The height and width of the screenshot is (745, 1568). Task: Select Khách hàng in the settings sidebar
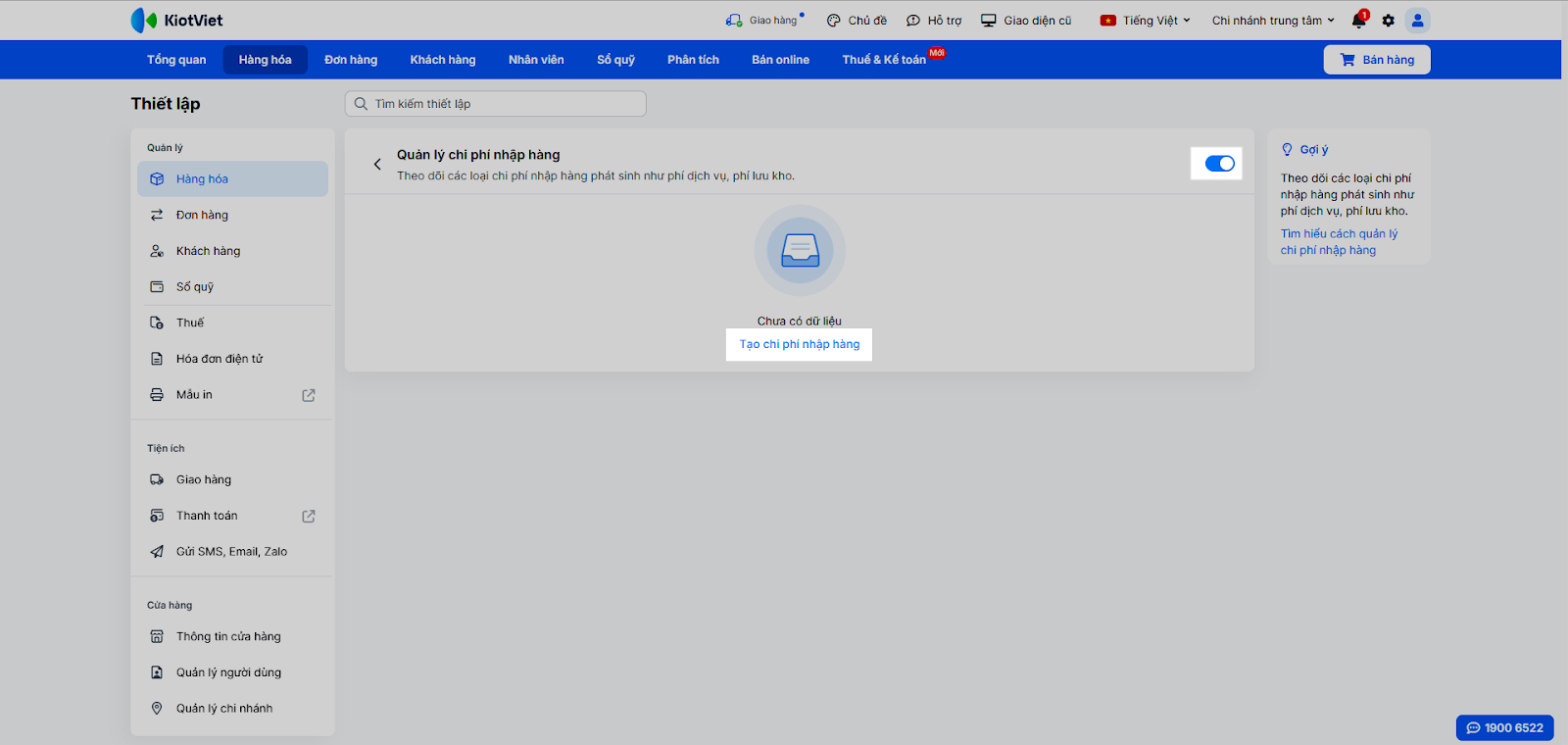pyautogui.click(x=233, y=251)
